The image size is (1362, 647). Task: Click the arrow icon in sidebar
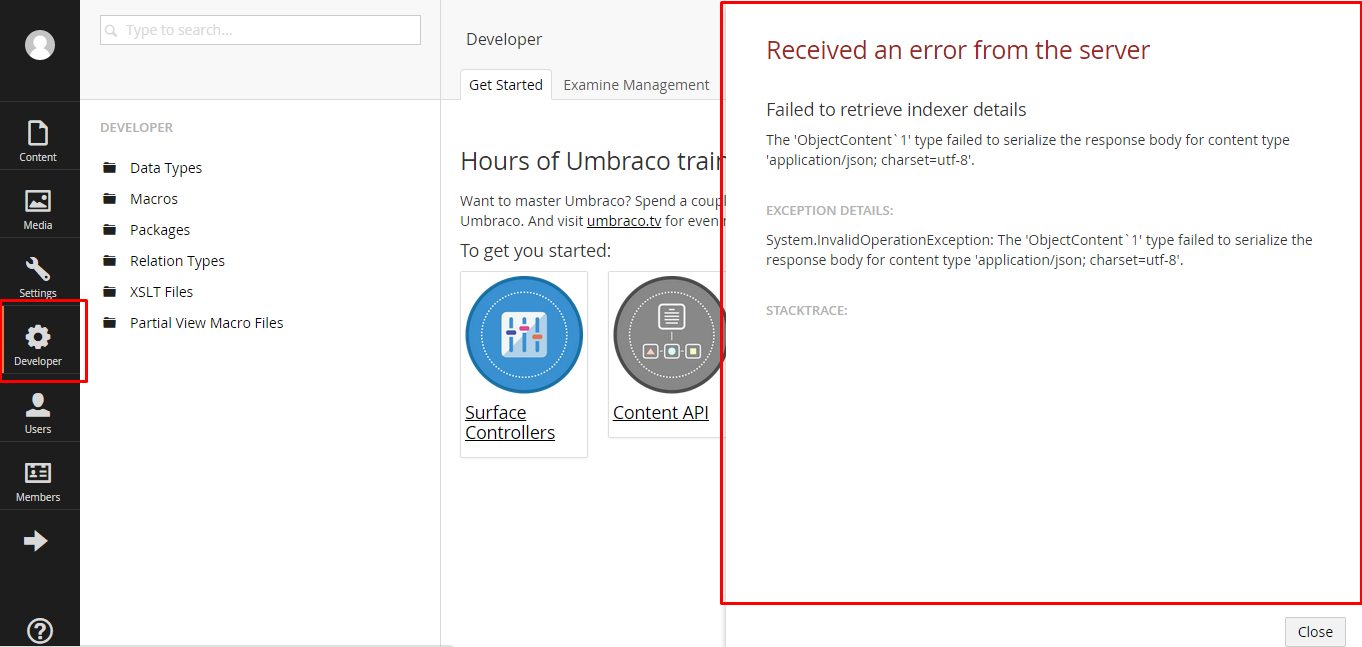pyautogui.click(x=36, y=541)
